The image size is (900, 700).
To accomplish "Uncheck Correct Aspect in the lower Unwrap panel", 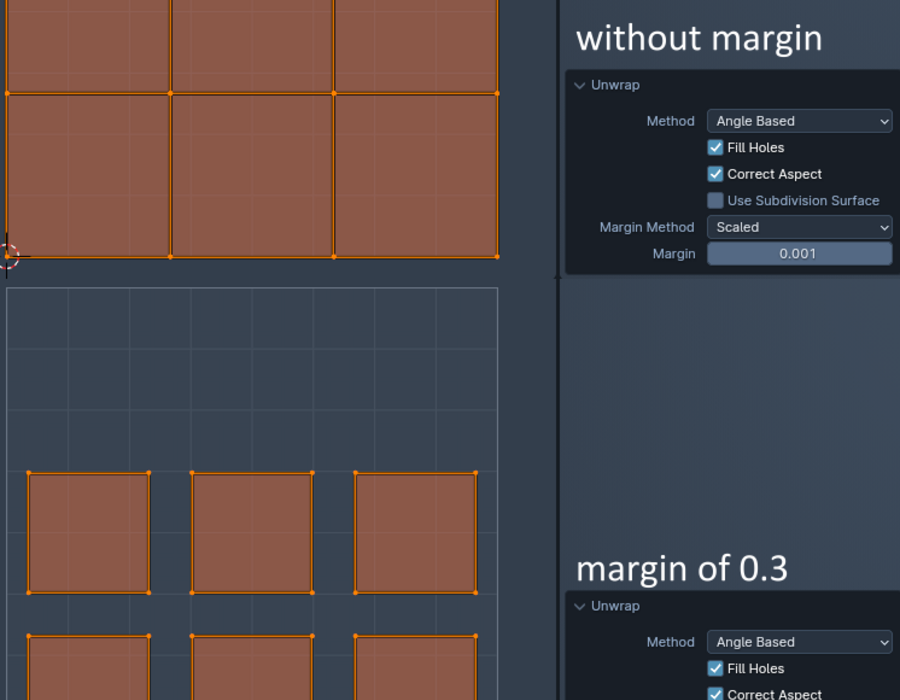I will pos(715,694).
